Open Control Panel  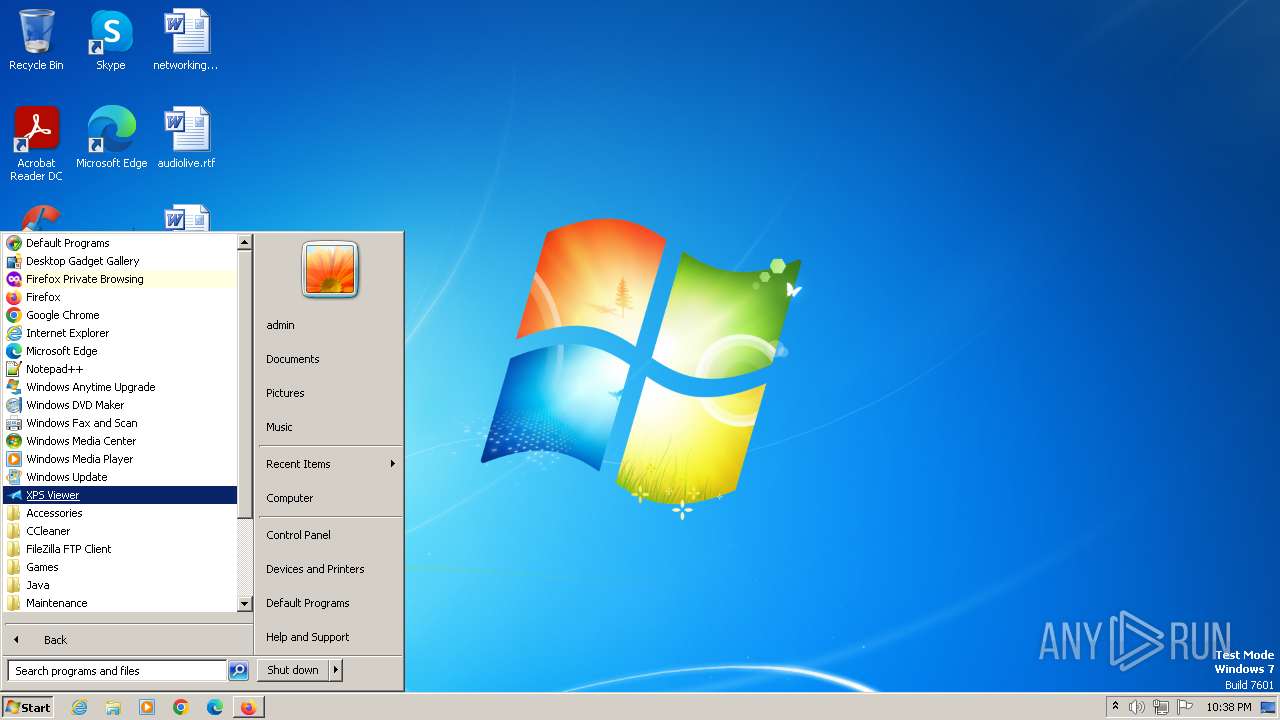point(330,535)
